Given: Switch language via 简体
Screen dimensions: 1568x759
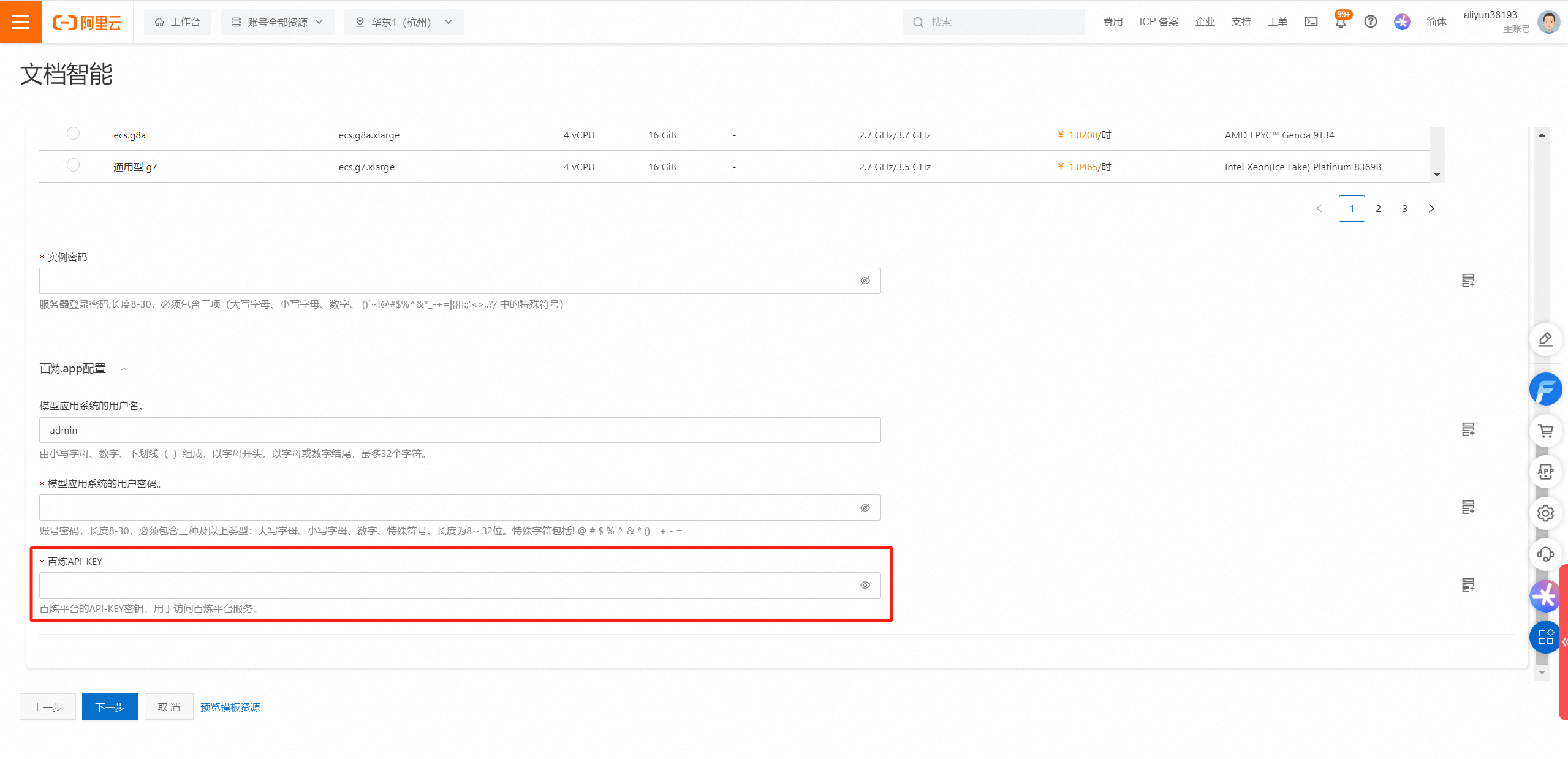Looking at the screenshot, I should [x=1436, y=22].
